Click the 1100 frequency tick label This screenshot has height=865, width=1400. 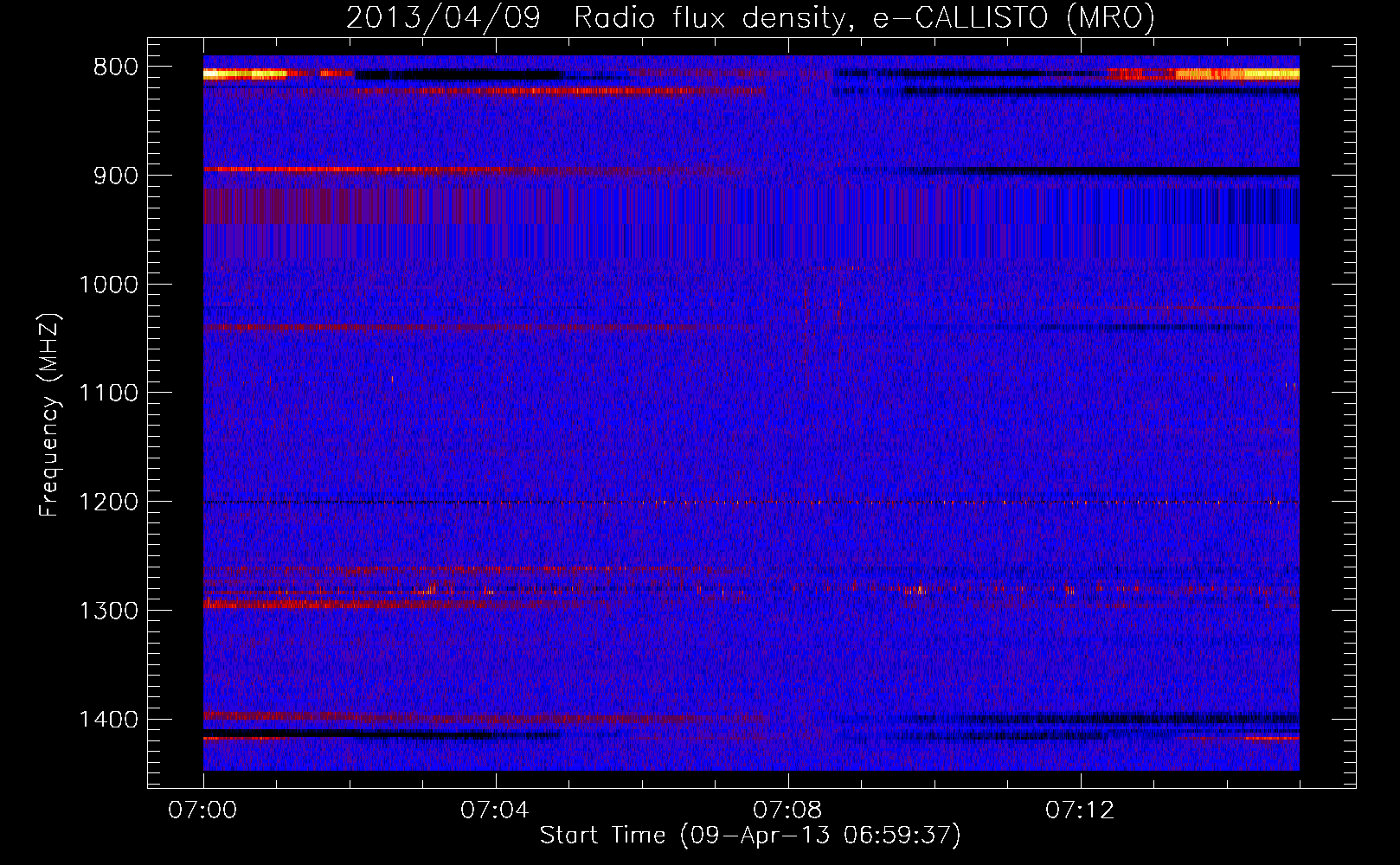click(108, 394)
